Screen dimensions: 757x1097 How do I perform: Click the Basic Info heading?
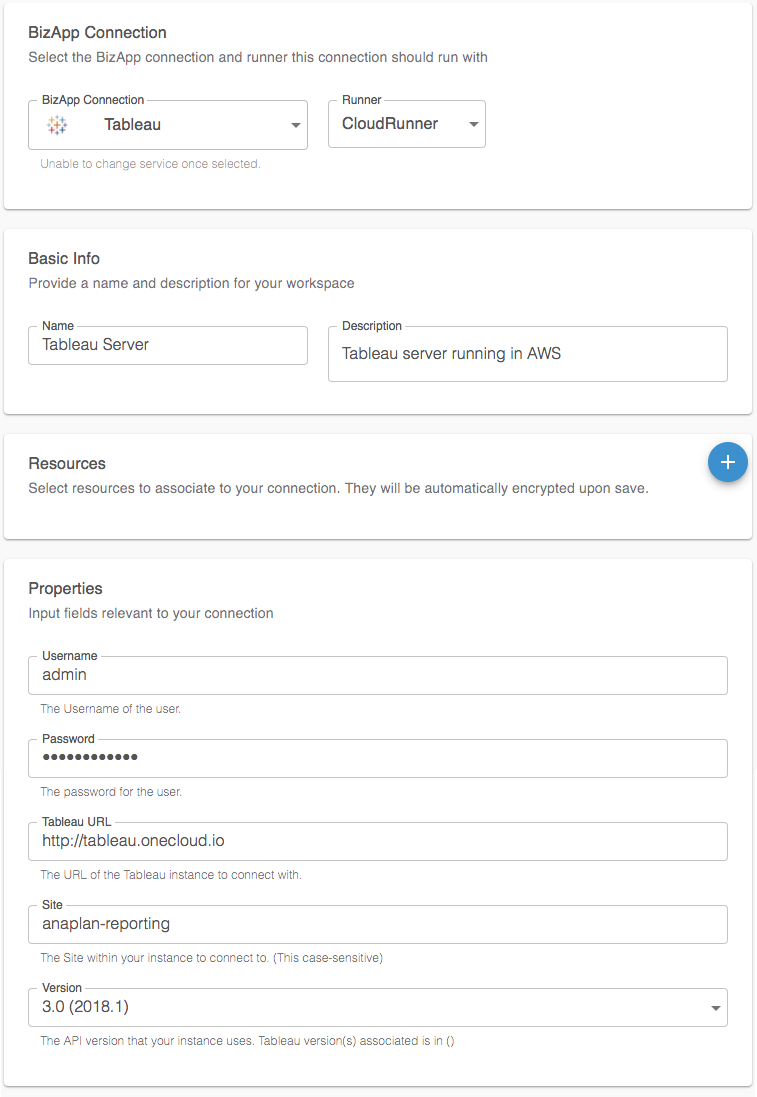(64, 259)
